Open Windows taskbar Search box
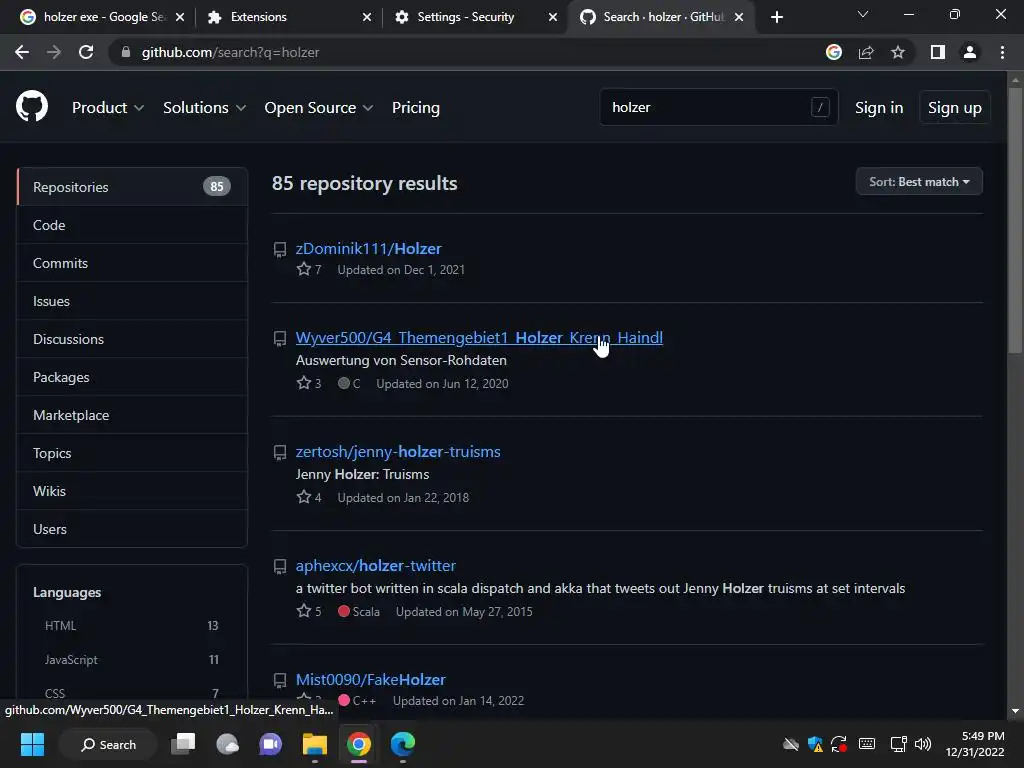The image size is (1024, 768). [x=108, y=744]
